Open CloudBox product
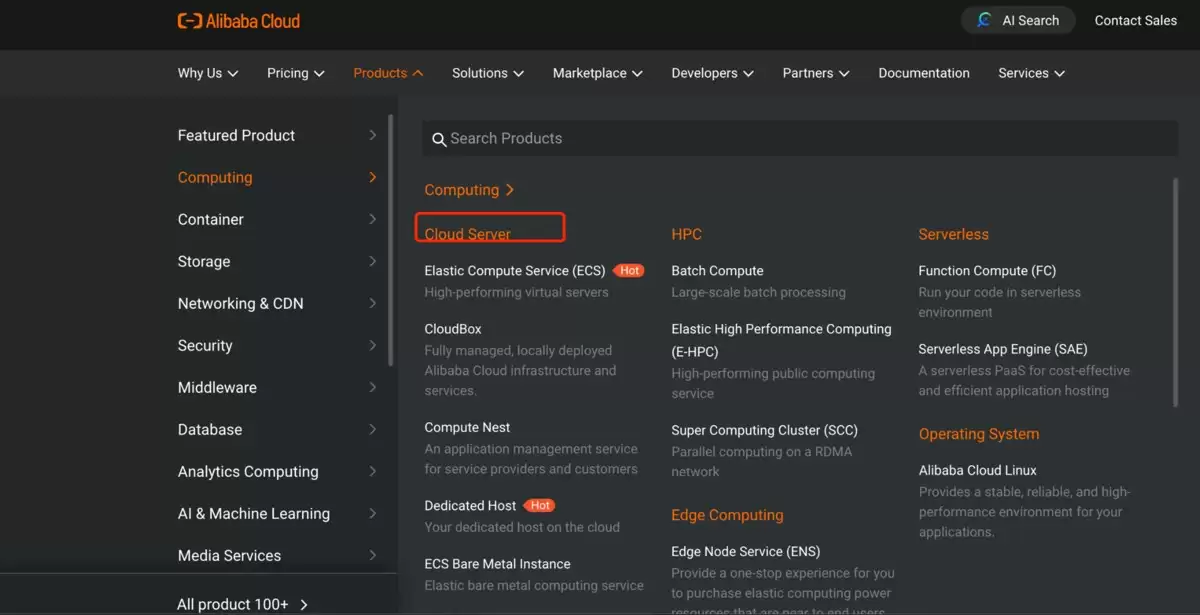The height and width of the screenshot is (615, 1200). 453,329
